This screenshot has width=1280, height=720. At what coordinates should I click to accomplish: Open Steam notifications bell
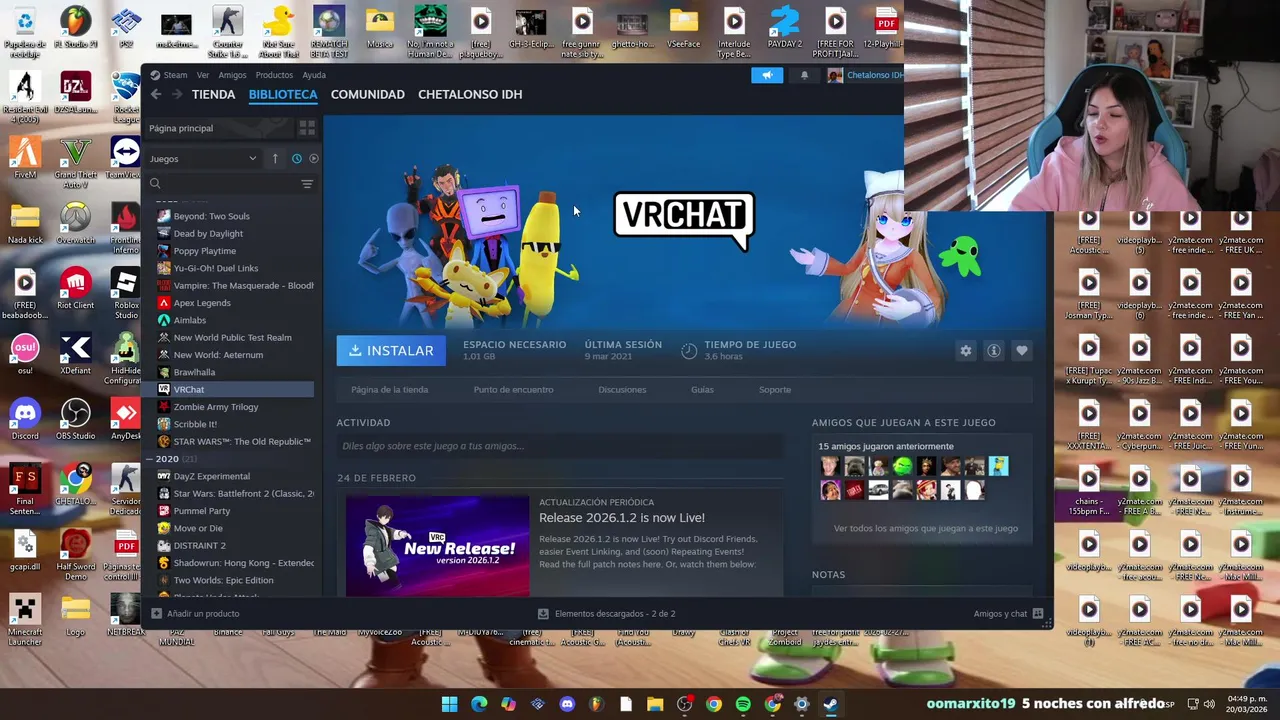point(804,75)
